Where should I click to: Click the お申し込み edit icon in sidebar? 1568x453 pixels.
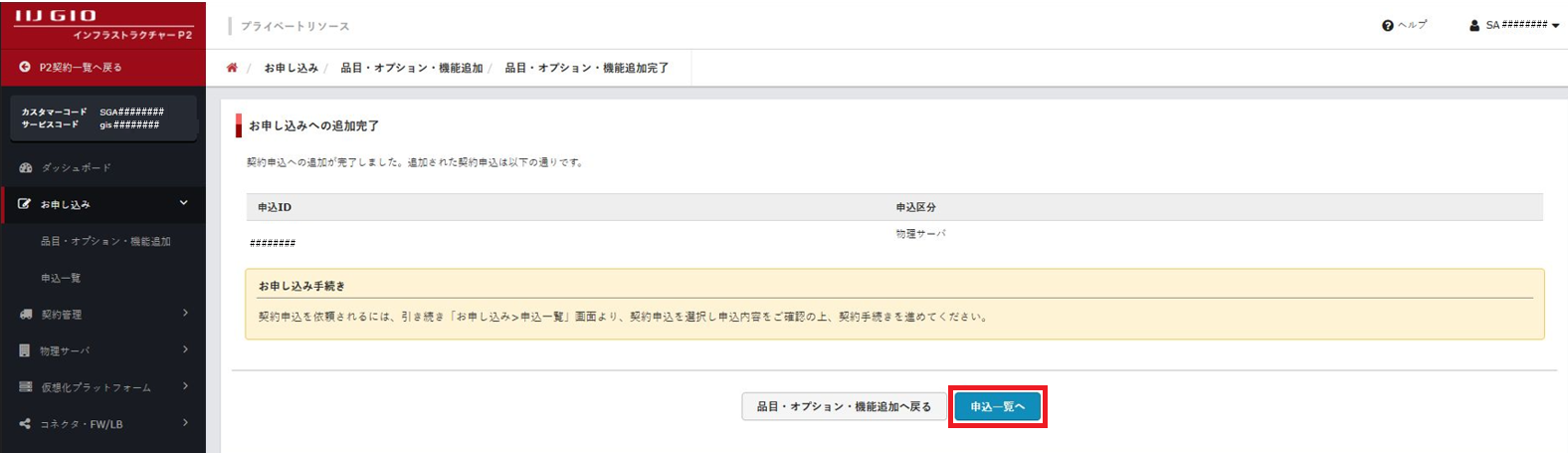pos(25,204)
